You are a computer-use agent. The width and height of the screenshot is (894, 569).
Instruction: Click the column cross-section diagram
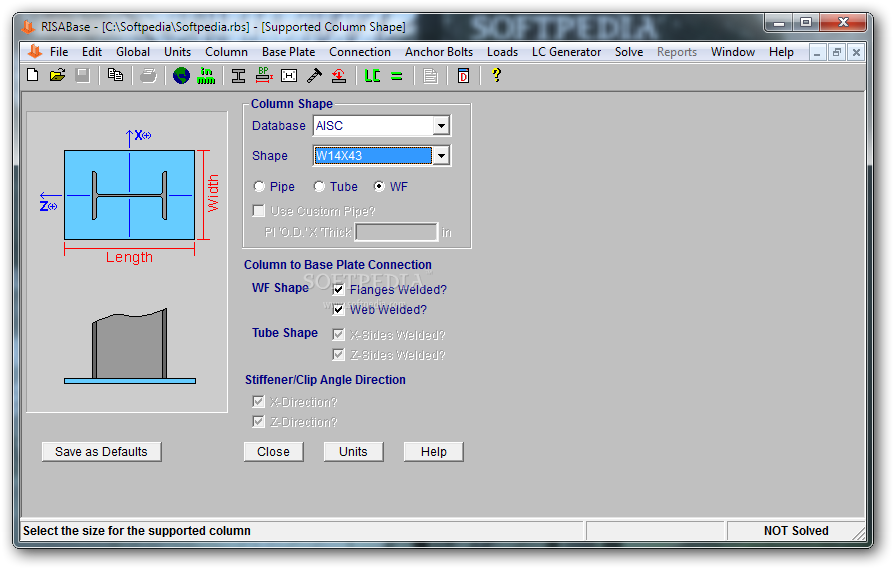tap(129, 195)
